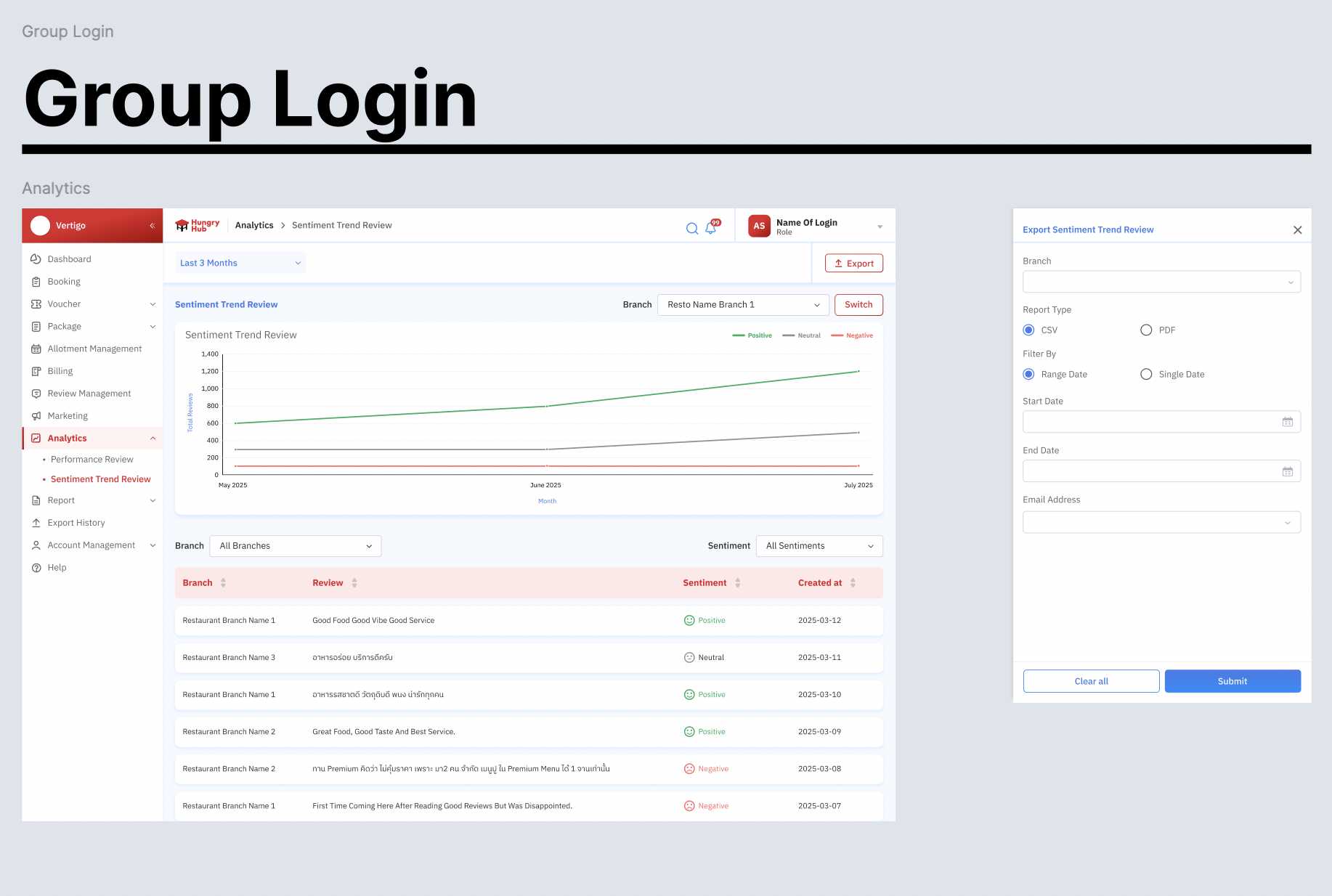
Task: Submit the export form
Action: (x=1232, y=681)
